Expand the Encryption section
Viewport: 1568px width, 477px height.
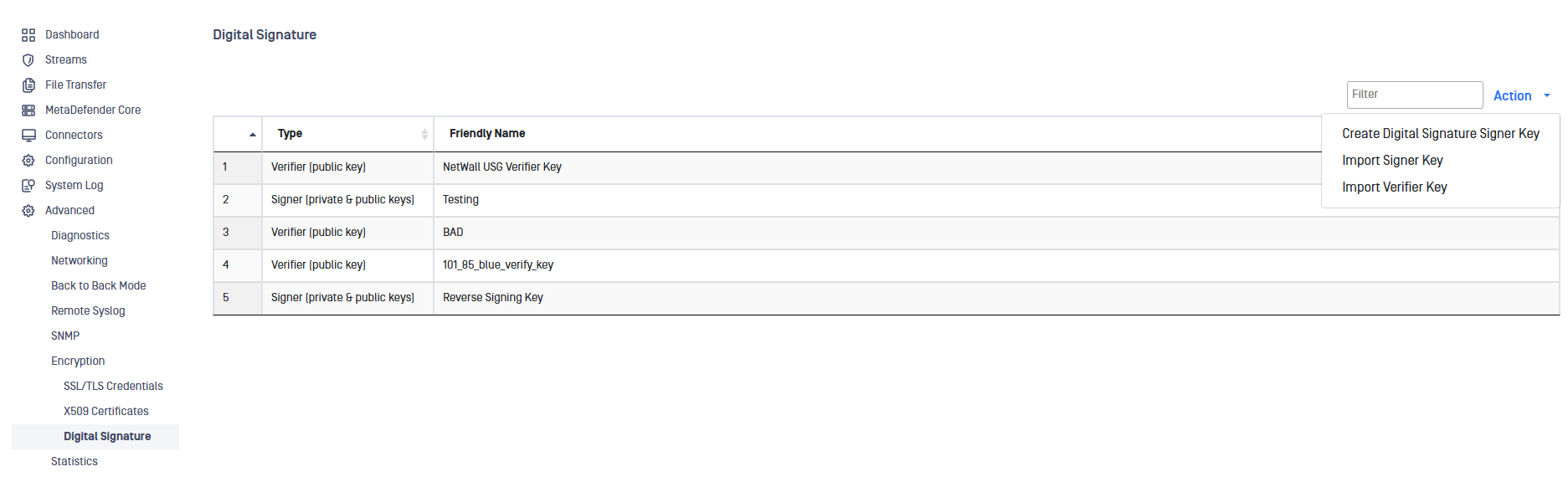coord(78,362)
